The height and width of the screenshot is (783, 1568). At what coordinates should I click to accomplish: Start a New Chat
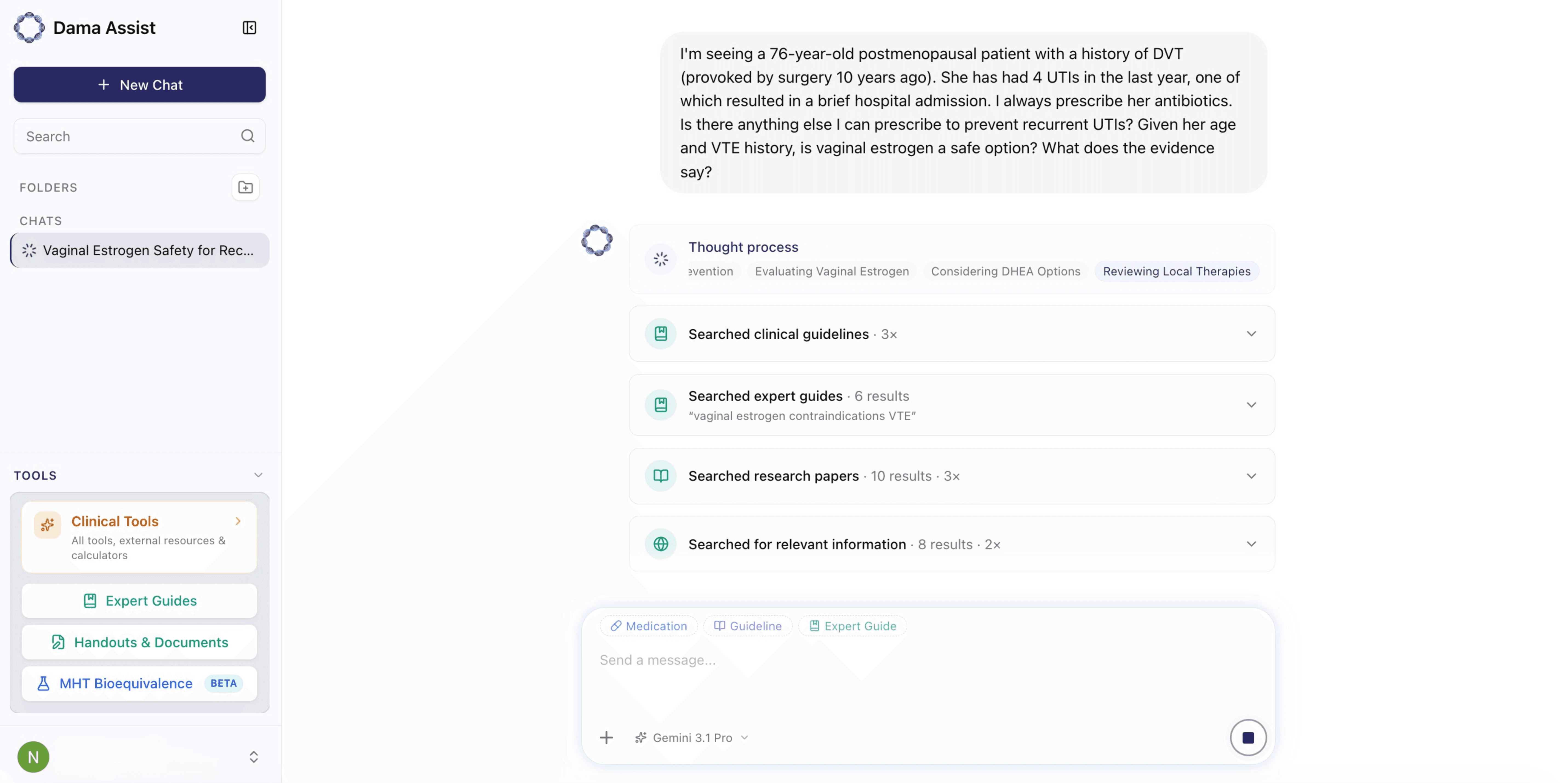(139, 85)
